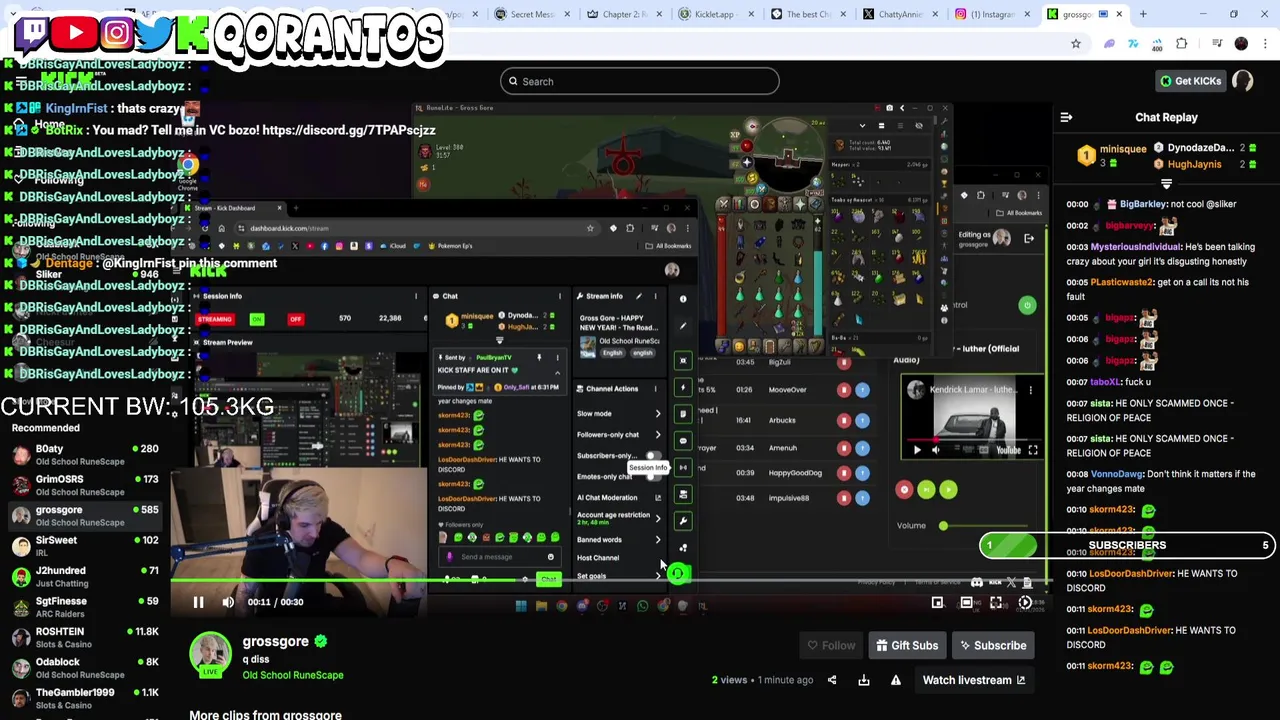Screen dimensions: 1280x720
Task: Download the clip
Action: [x=864, y=680]
